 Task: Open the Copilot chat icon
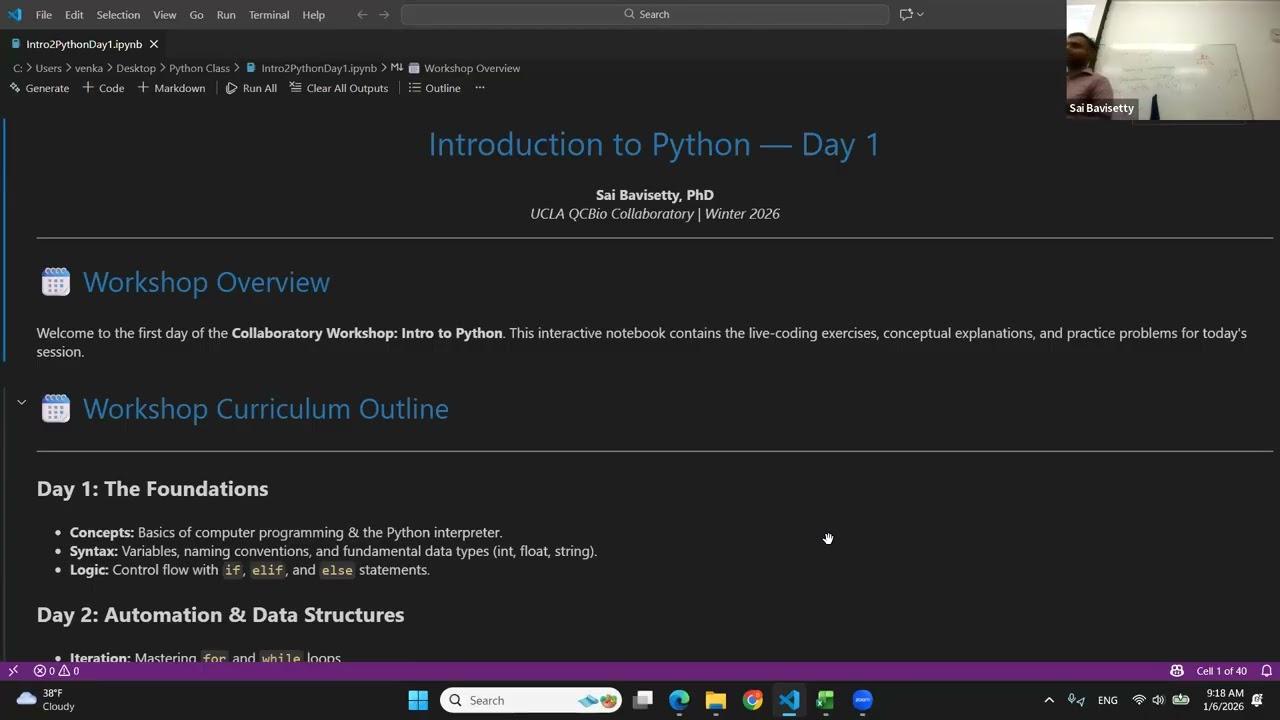906,14
